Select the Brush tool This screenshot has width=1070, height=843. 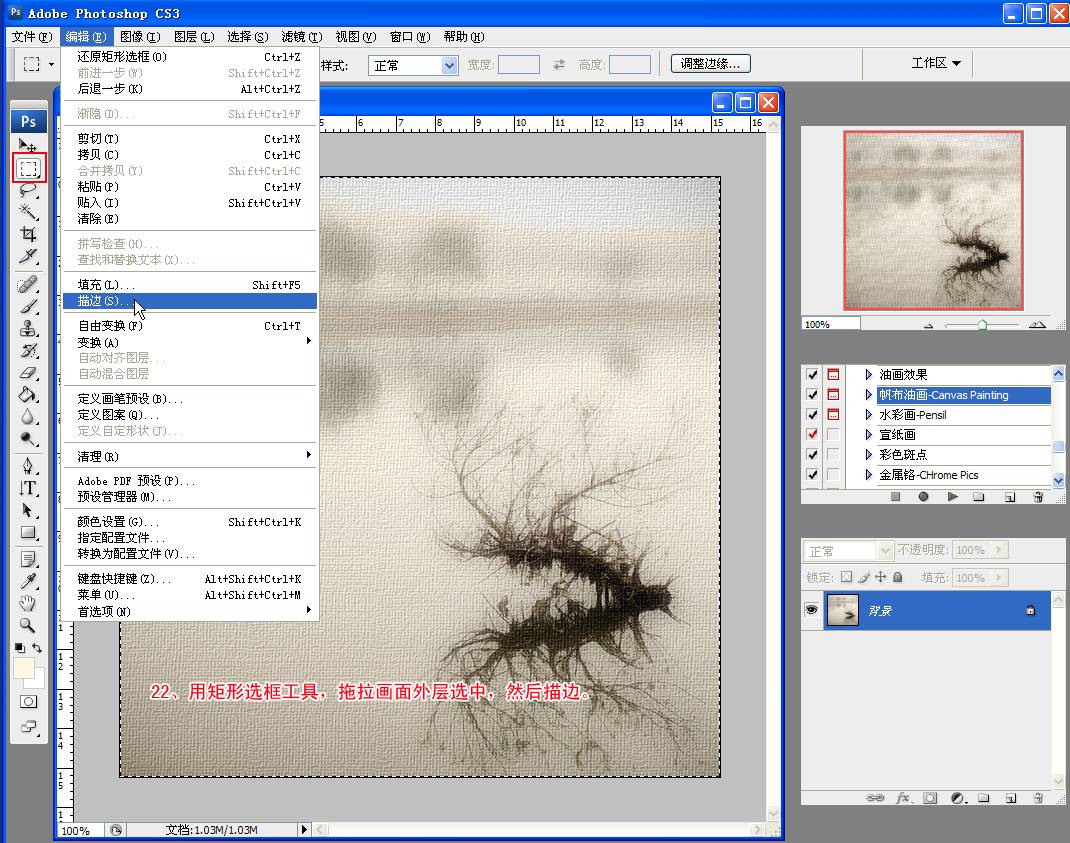coord(27,306)
